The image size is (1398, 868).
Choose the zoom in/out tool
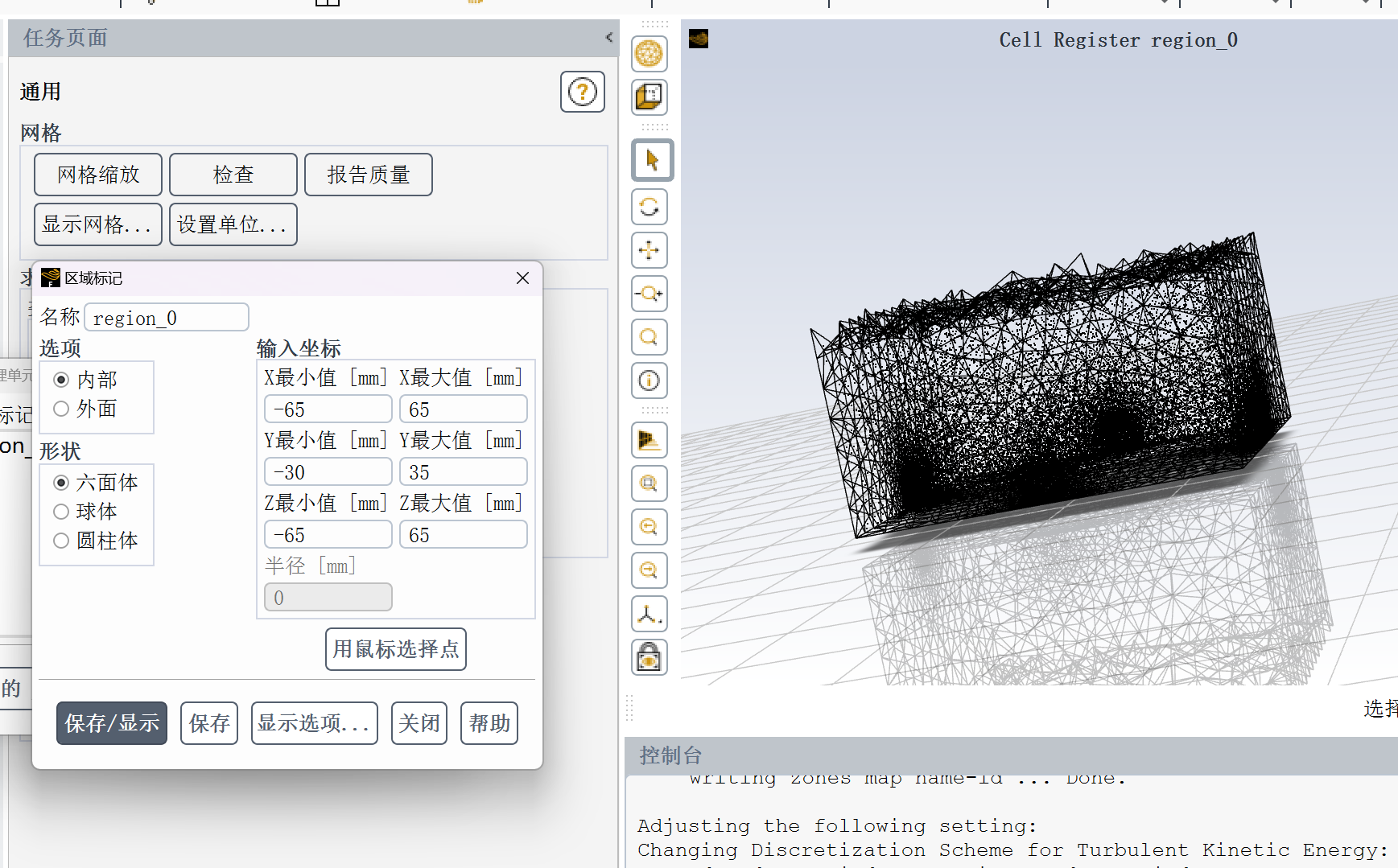pyautogui.click(x=649, y=294)
